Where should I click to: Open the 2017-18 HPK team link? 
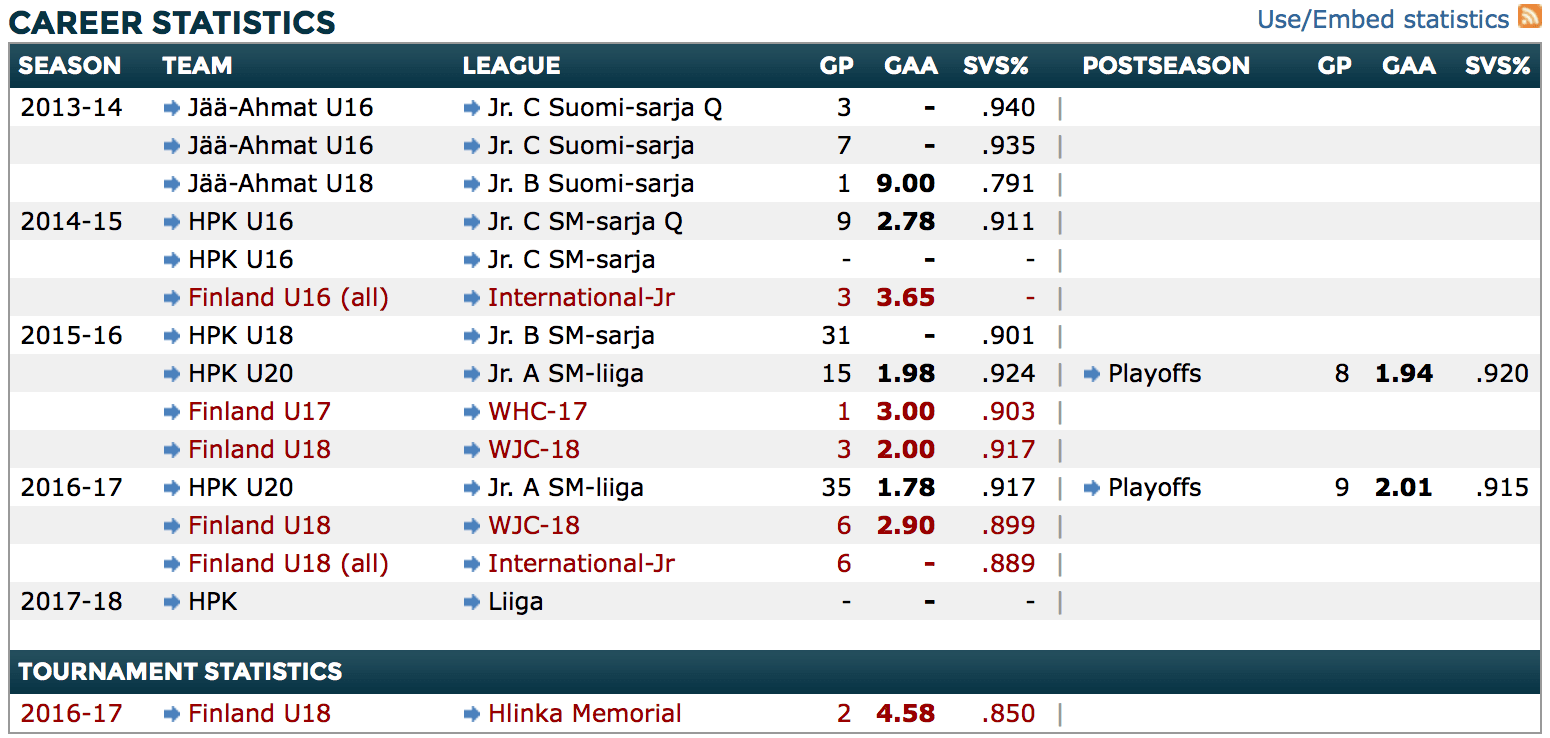(x=212, y=602)
